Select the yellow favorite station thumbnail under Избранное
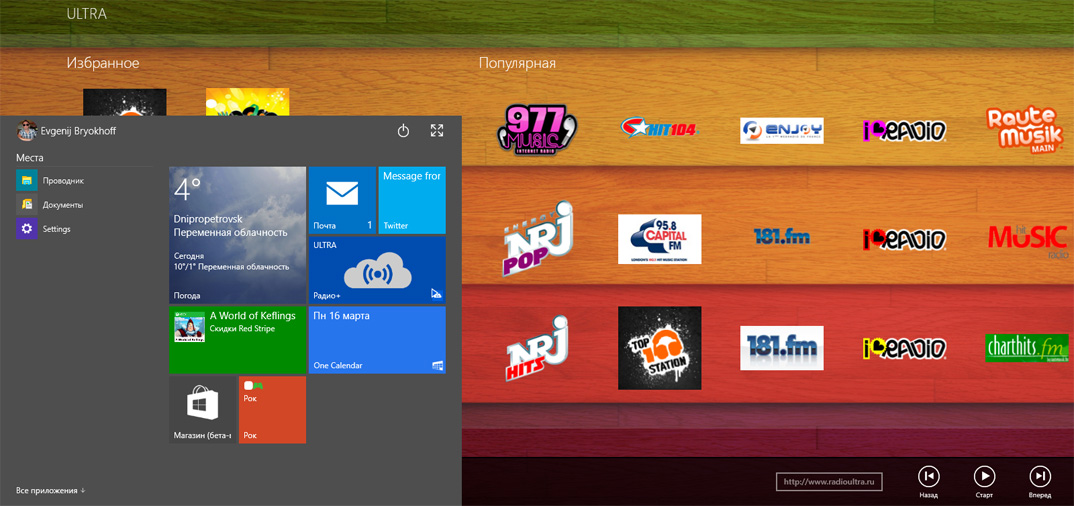This screenshot has width=1074, height=506. click(x=247, y=101)
